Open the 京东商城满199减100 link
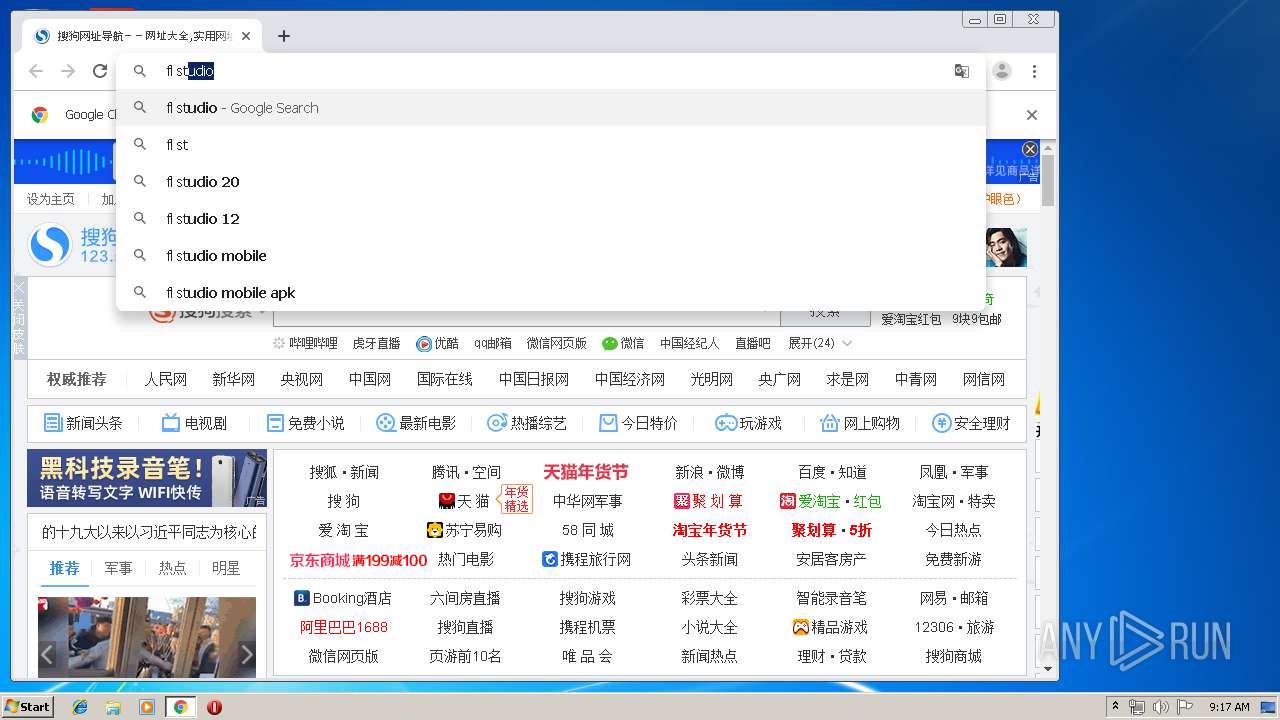Image resolution: width=1280 pixels, height=720 pixels. [x=358, y=560]
